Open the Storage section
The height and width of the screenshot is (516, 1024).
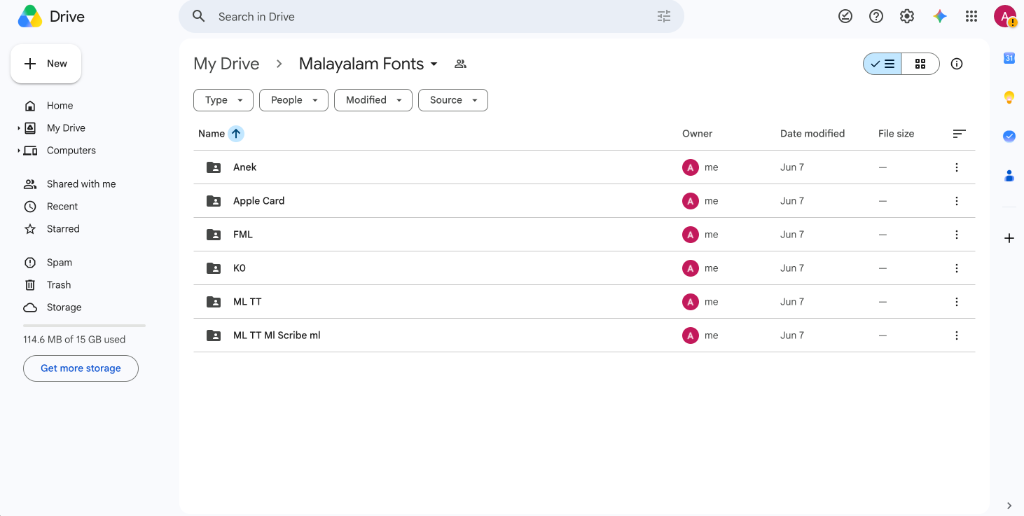64,307
